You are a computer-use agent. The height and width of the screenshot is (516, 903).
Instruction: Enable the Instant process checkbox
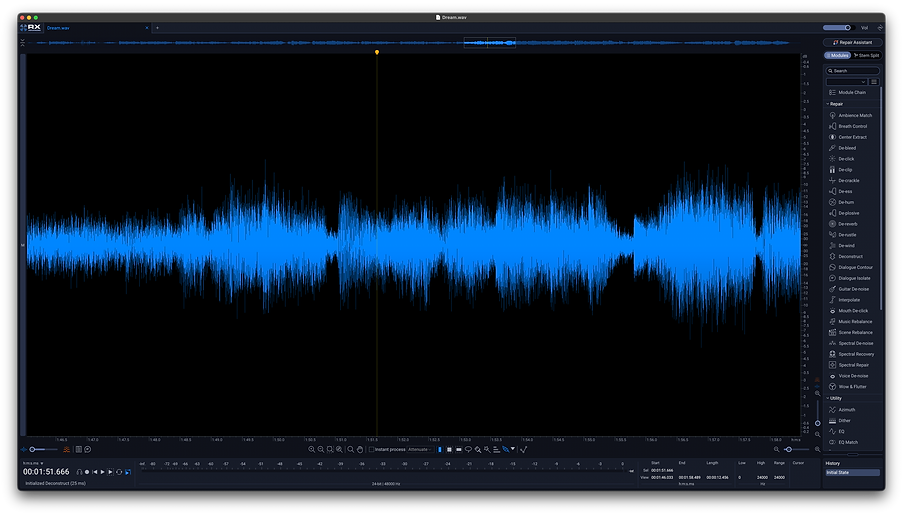[x=371, y=449]
